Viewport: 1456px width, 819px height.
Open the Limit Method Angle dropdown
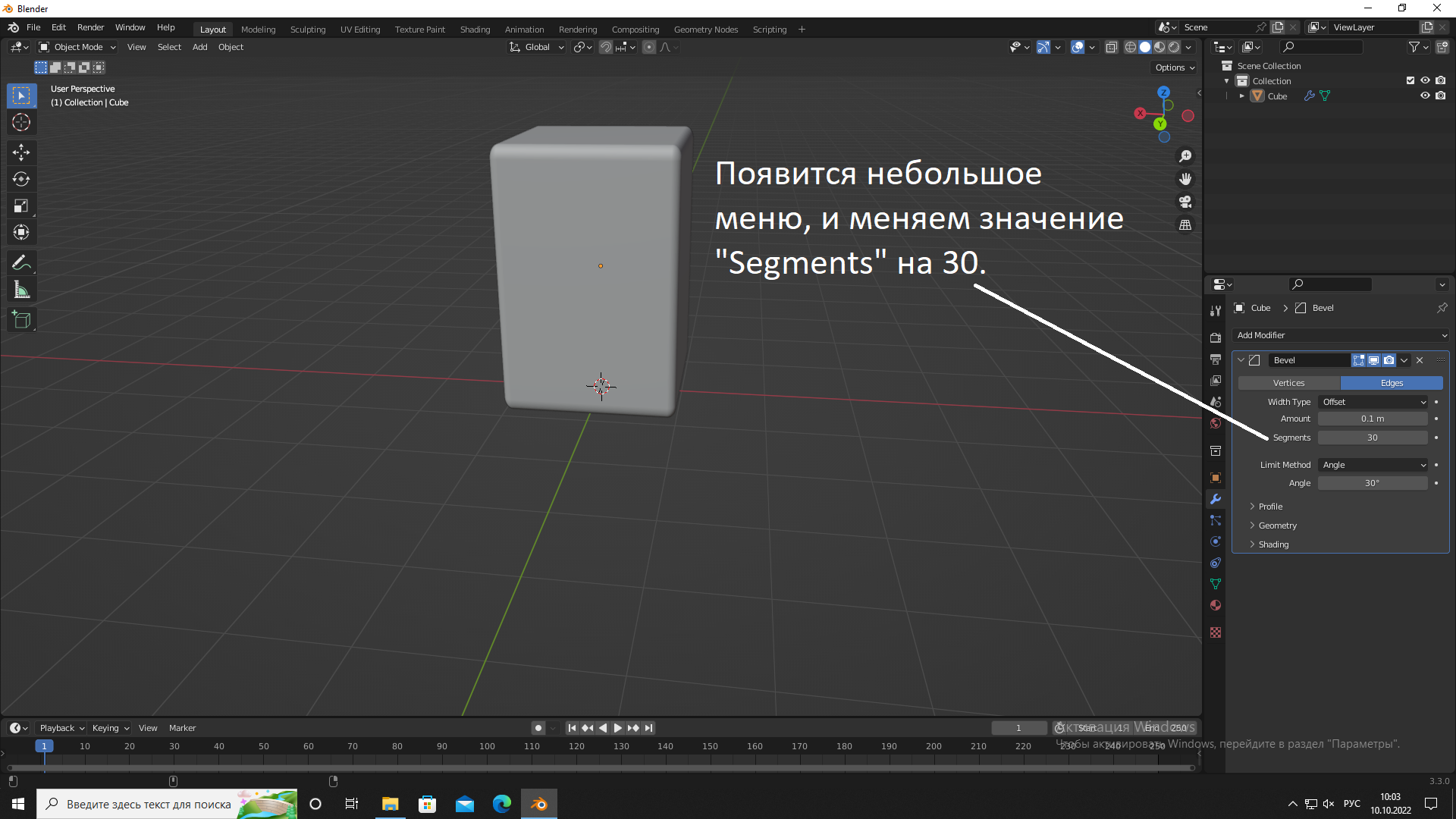pyautogui.click(x=1373, y=465)
